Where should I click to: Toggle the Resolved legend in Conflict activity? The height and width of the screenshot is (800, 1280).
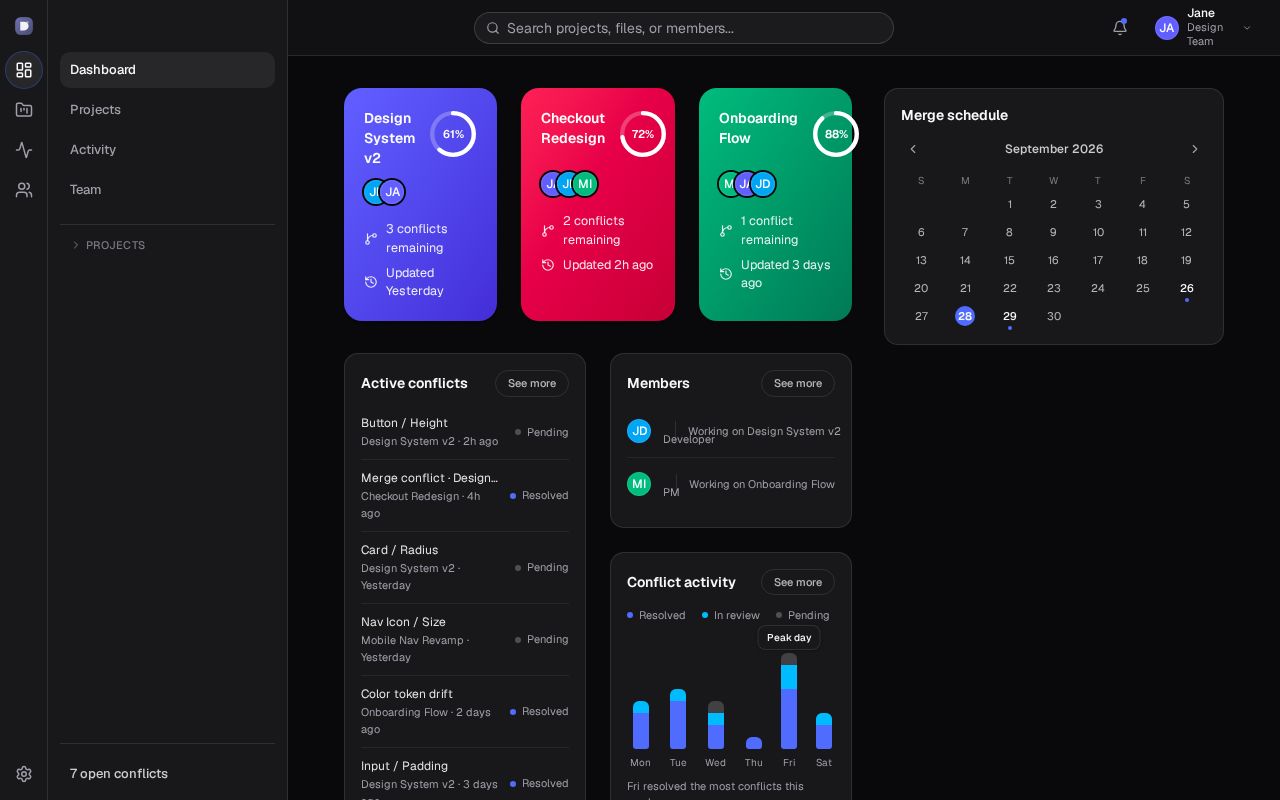(656, 615)
